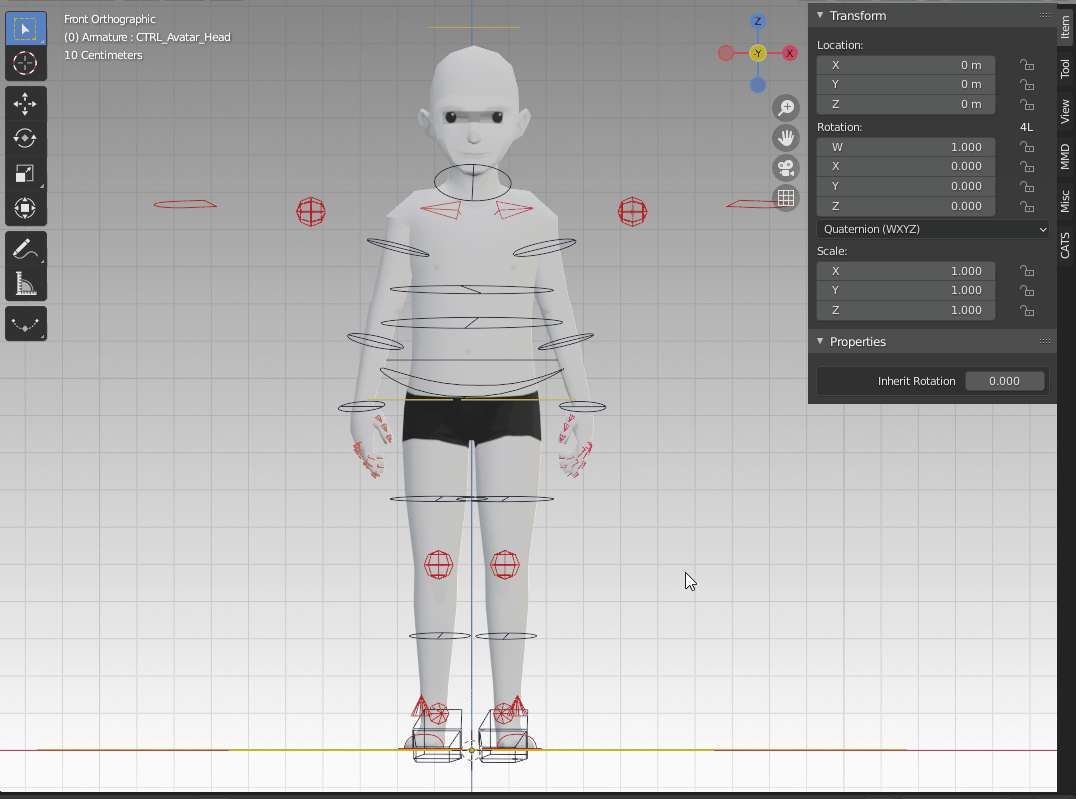This screenshot has width=1076, height=799.
Task: Toggle lock for Rotation Z
Action: (x=1027, y=206)
